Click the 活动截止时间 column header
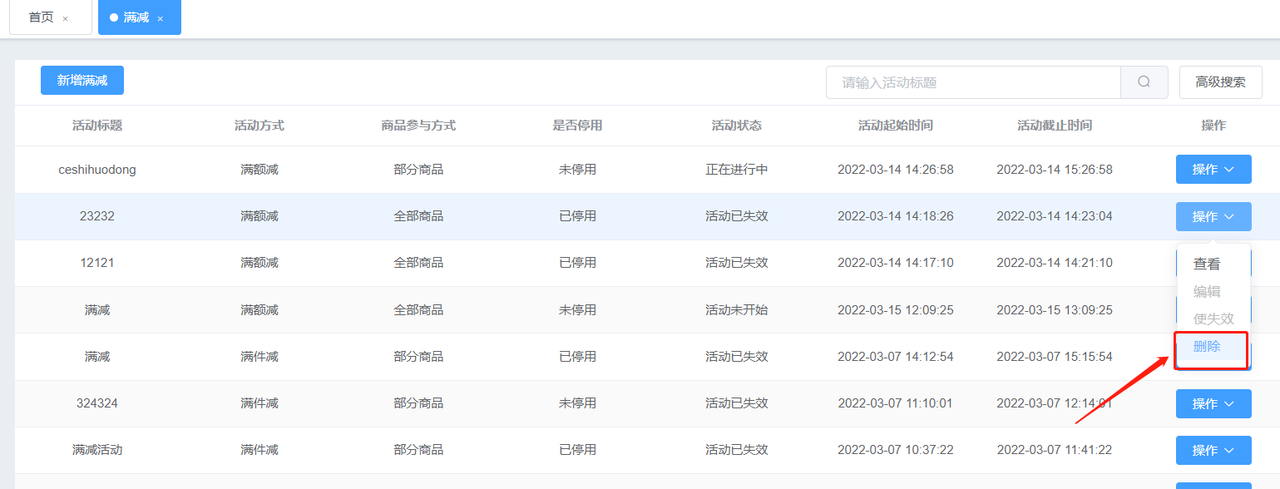The image size is (1280, 489). coord(1054,126)
